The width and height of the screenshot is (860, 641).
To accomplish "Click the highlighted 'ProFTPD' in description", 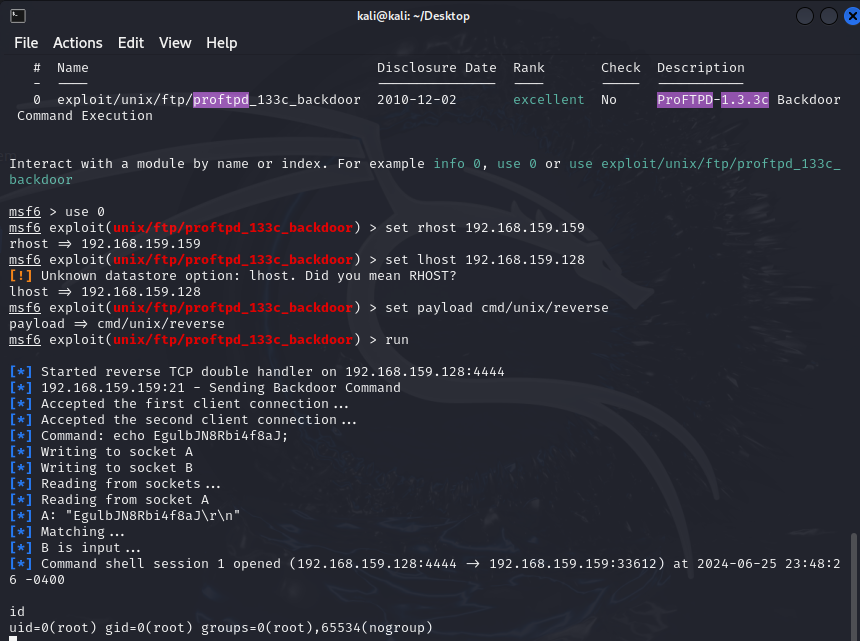I will (x=685, y=100).
